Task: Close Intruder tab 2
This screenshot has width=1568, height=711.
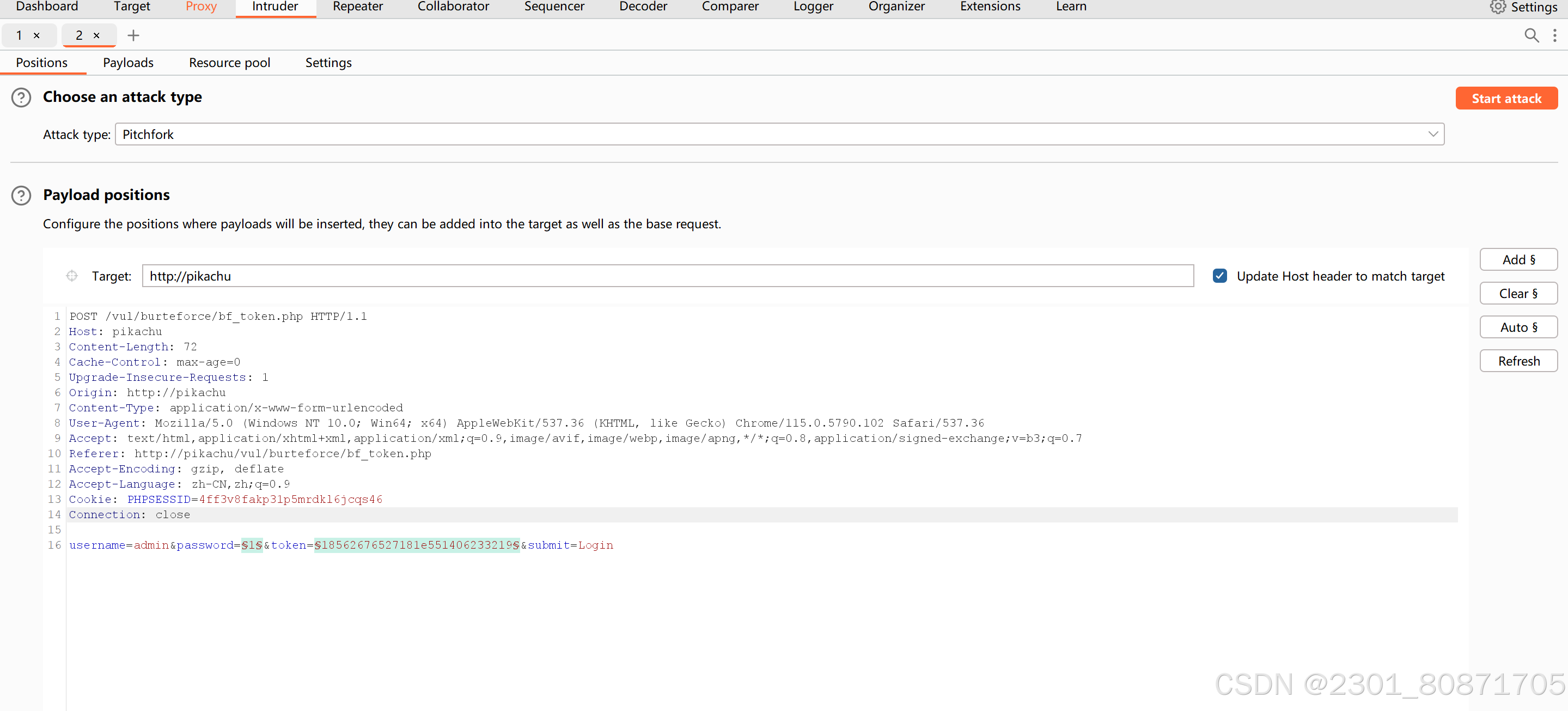Action: (x=96, y=35)
